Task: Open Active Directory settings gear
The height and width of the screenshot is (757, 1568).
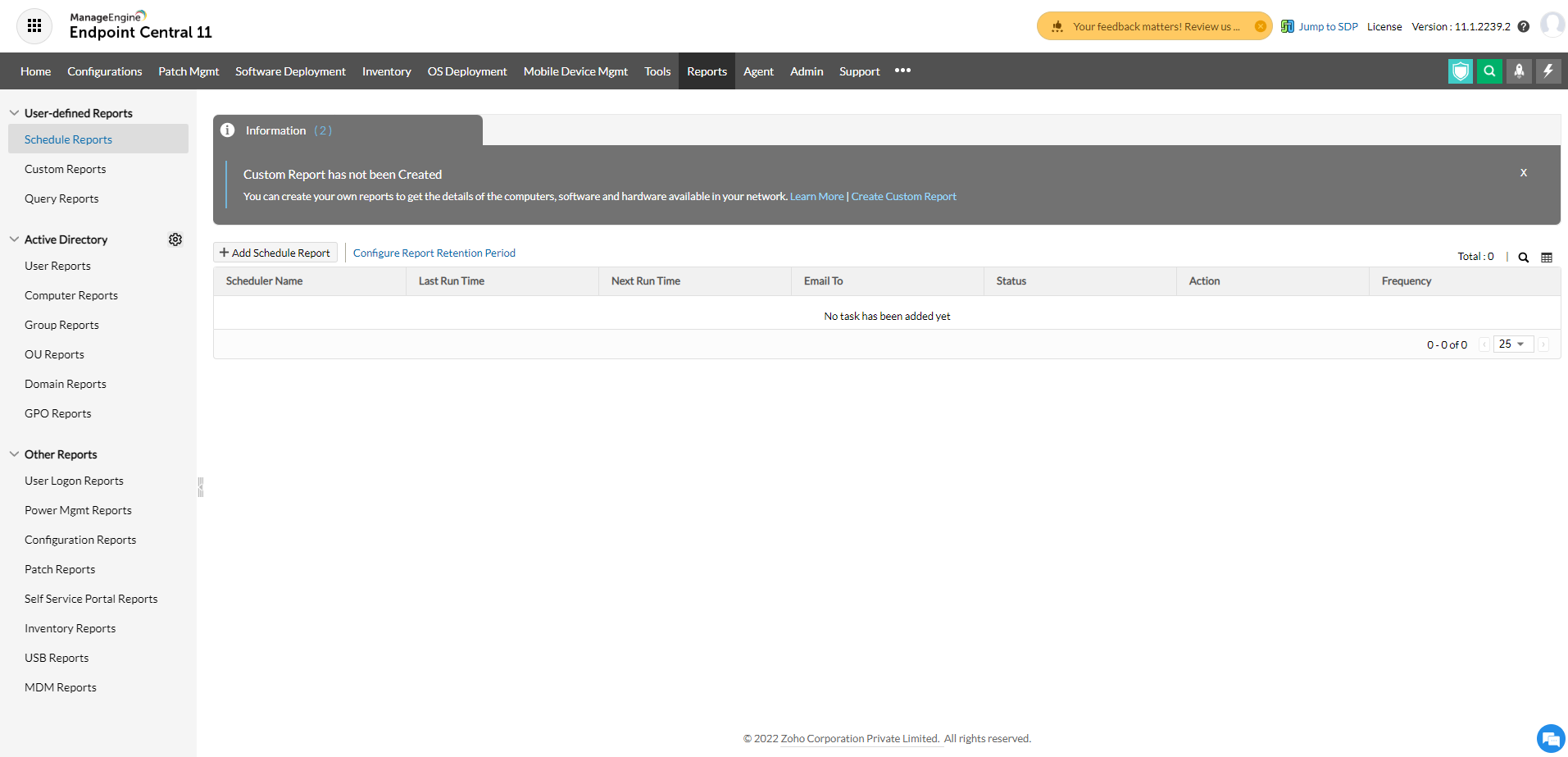Action: (175, 239)
